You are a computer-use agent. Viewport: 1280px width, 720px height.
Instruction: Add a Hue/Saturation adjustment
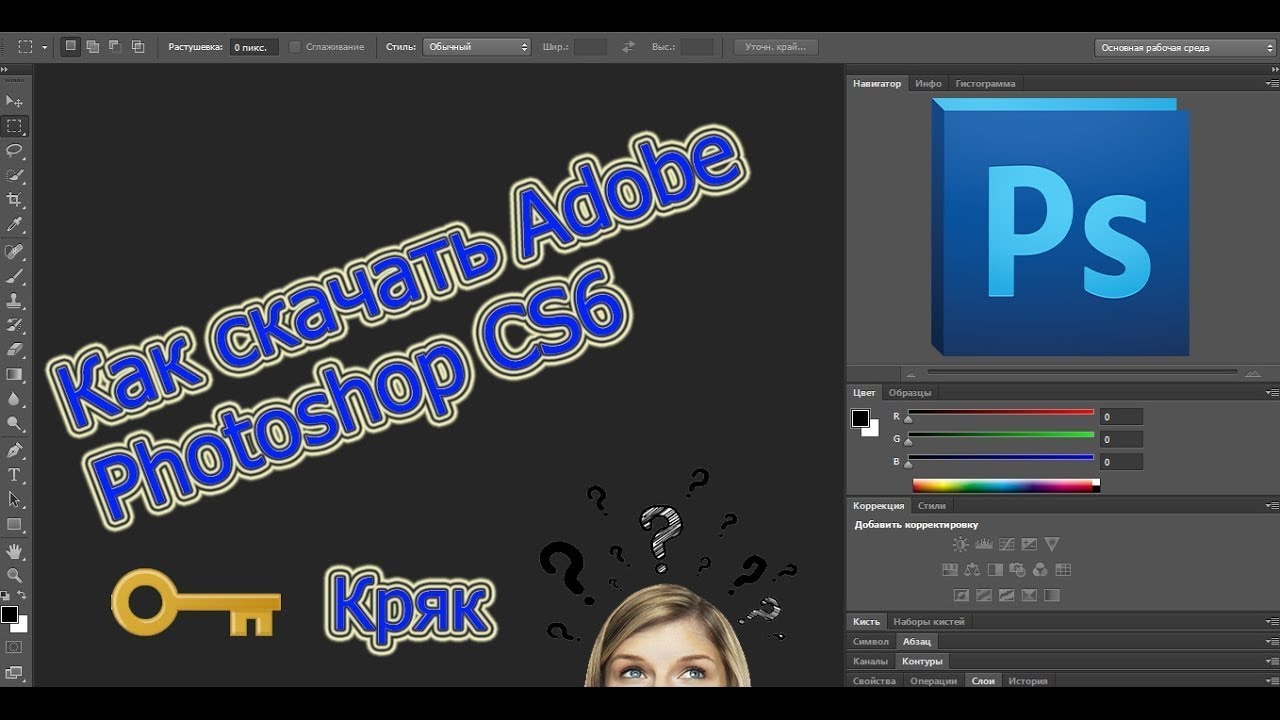[950, 570]
